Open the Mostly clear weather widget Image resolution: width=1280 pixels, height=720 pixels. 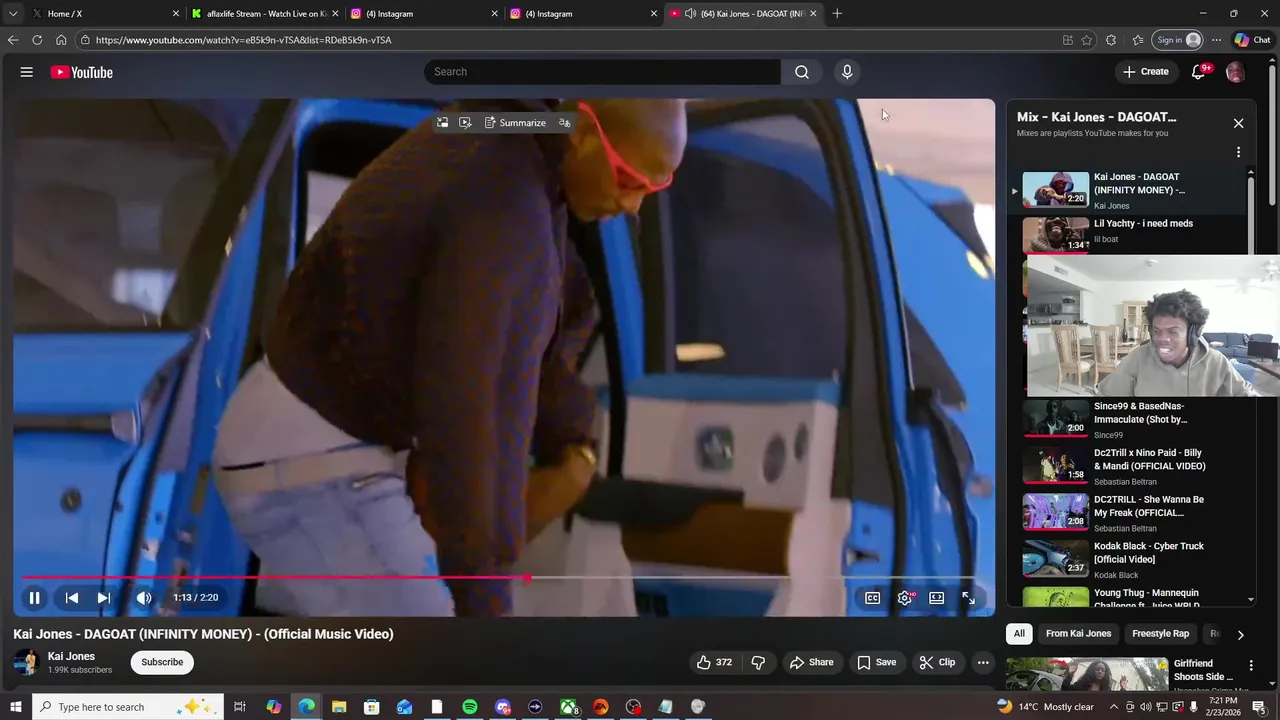click(x=1046, y=707)
